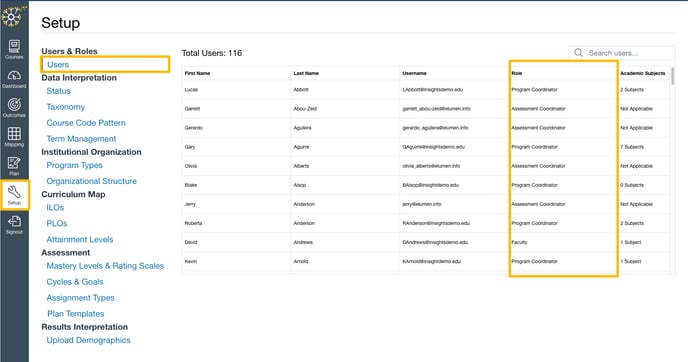
Task: Click first name Blake cell
Action: tap(190, 185)
